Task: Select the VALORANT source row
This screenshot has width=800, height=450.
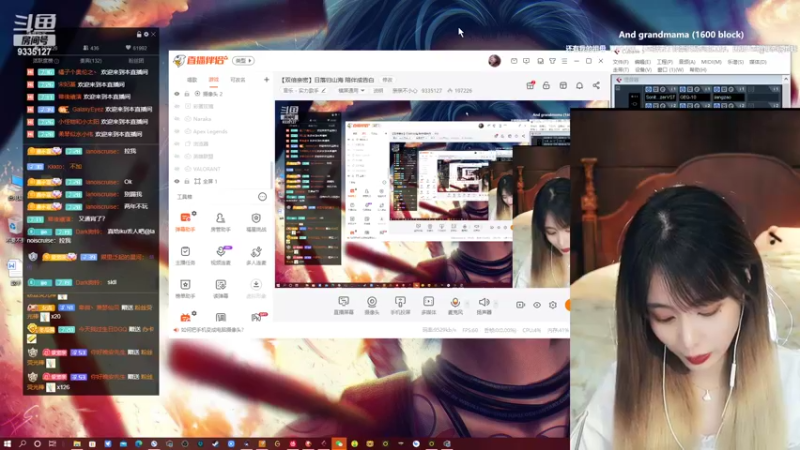Action: point(221,169)
